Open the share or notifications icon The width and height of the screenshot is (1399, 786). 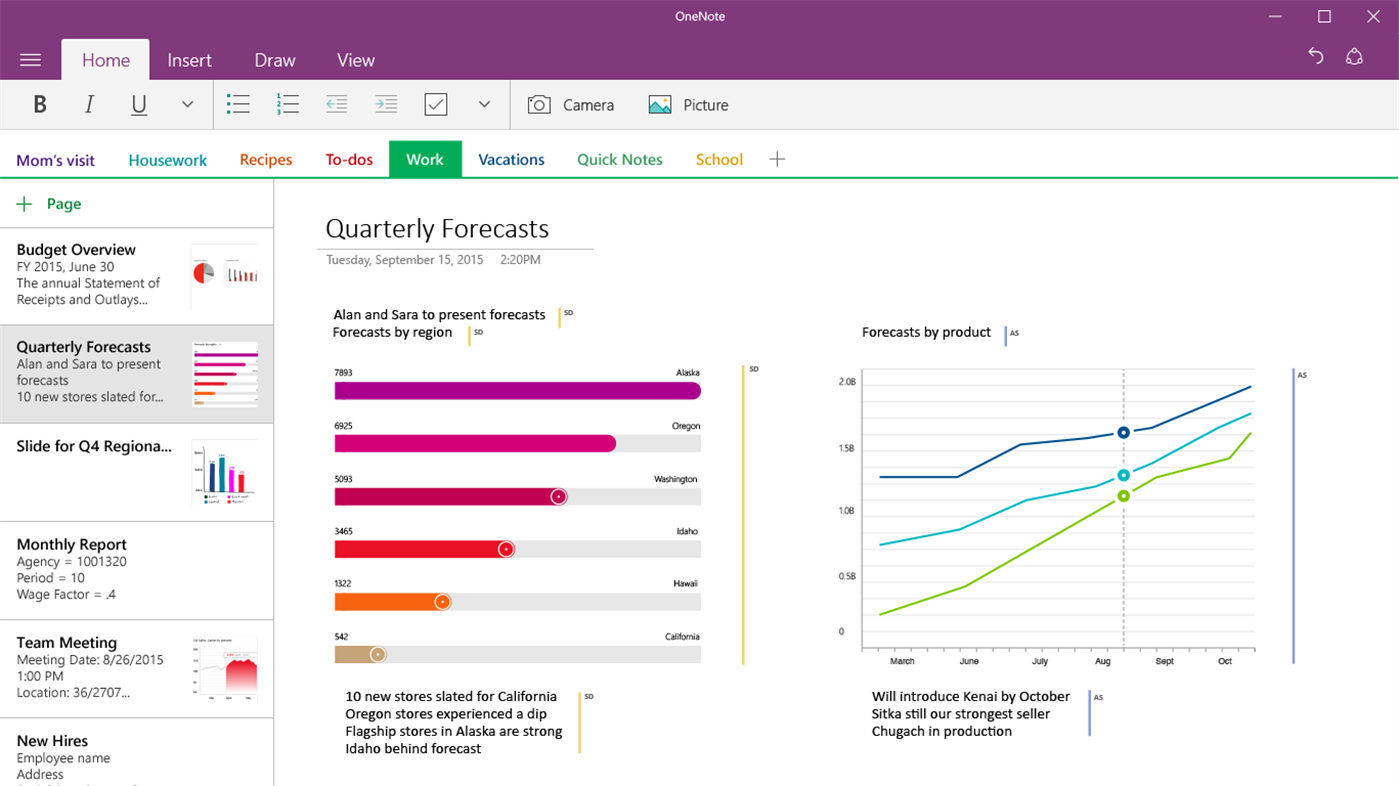pyautogui.click(x=1354, y=57)
